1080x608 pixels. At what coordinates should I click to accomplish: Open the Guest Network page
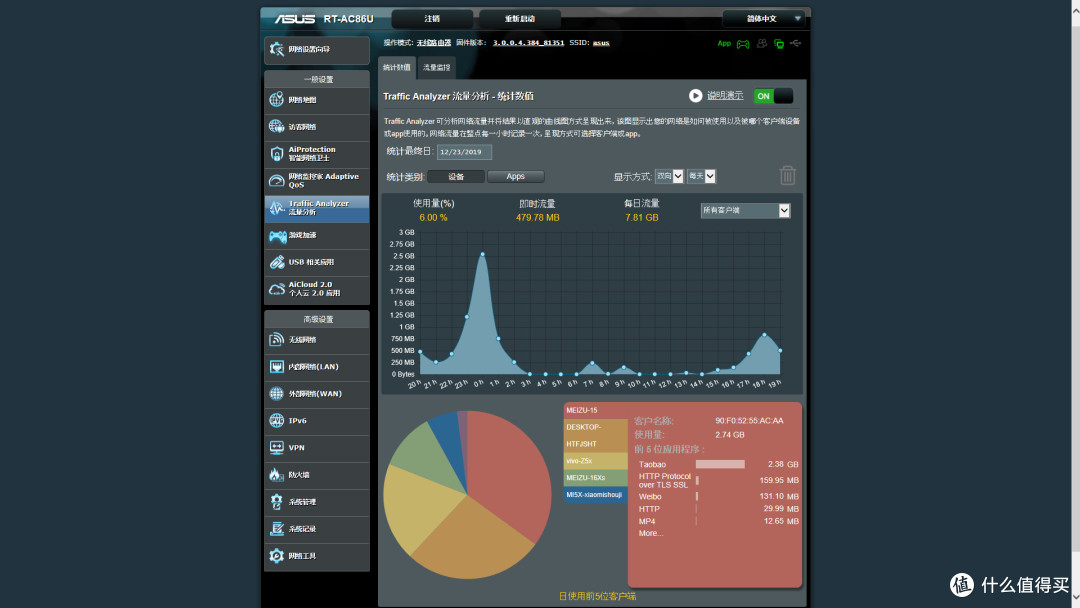click(x=317, y=127)
